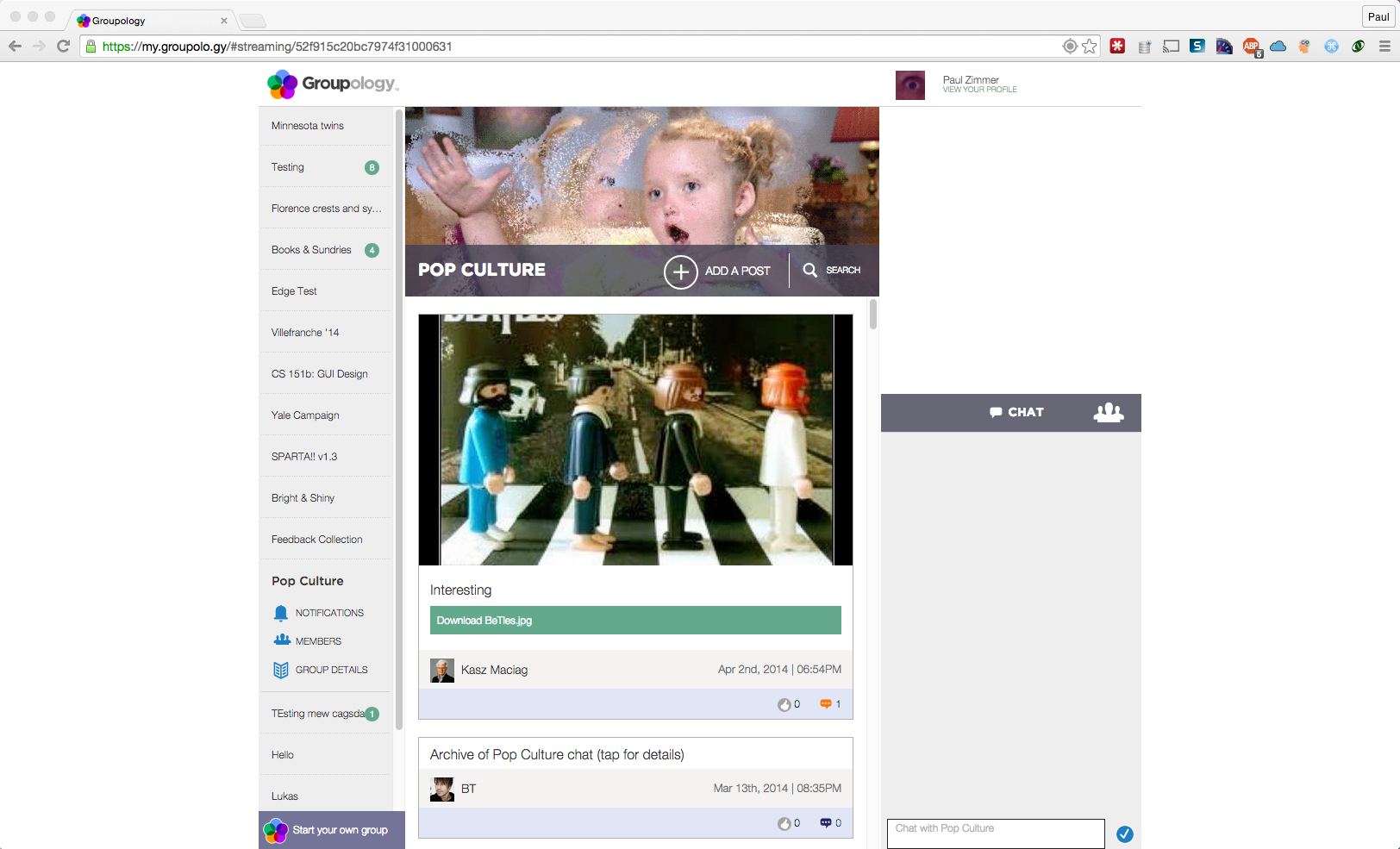Click the Add a Post plus icon
The image size is (1400, 849).
click(x=680, y=272)
